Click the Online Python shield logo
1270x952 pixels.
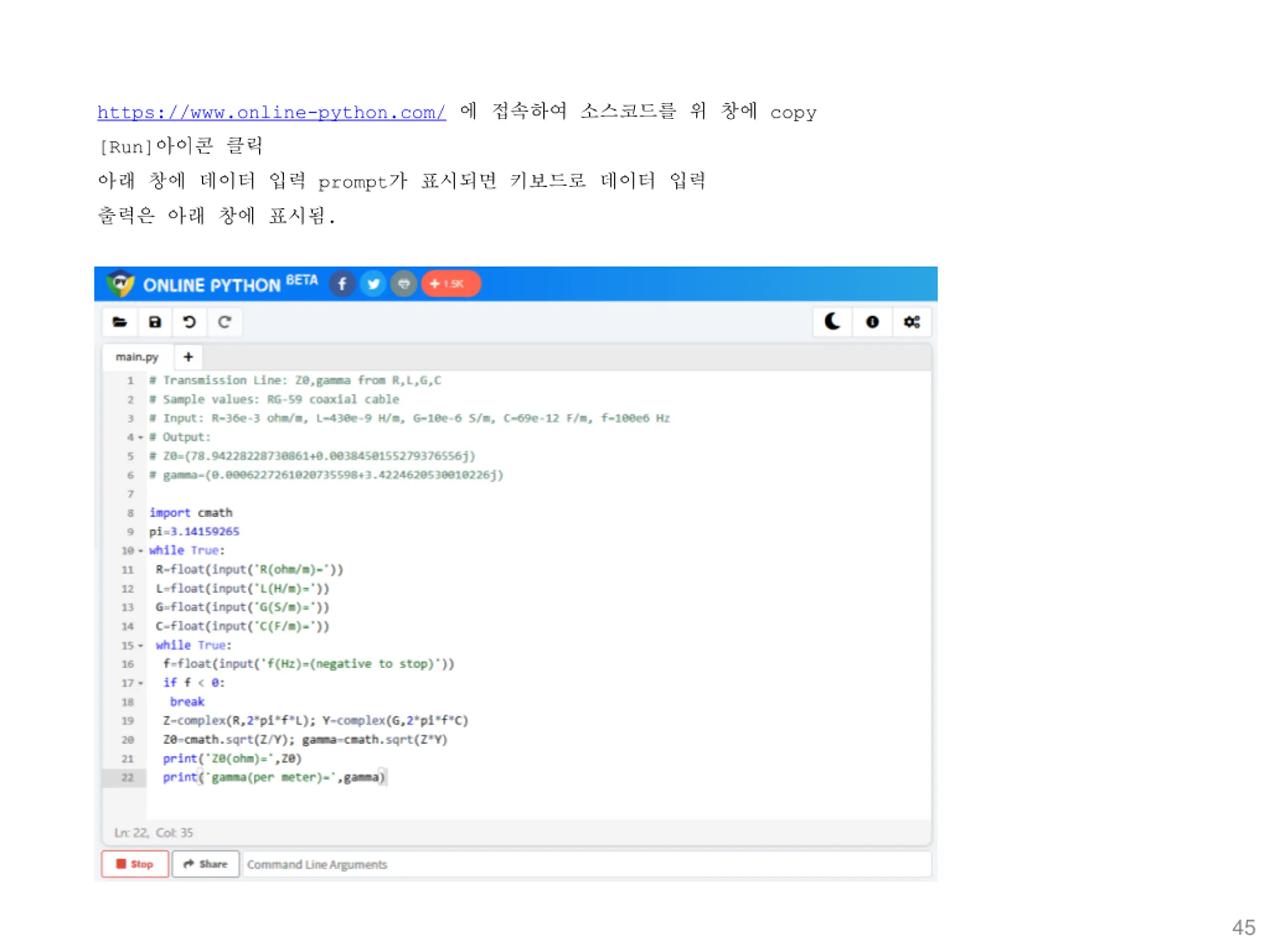click(x=120, y=284)
